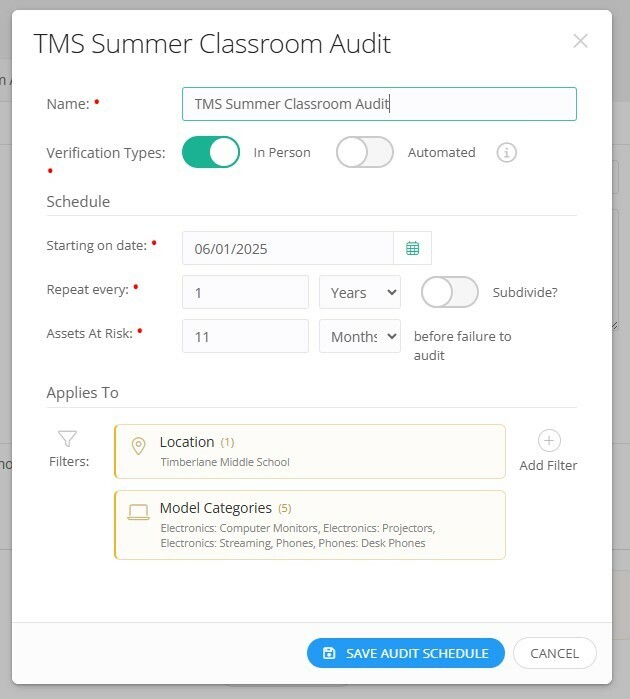
Task: Click the Location pin icon
Action: pyautogui.click(x=139, y=446)
